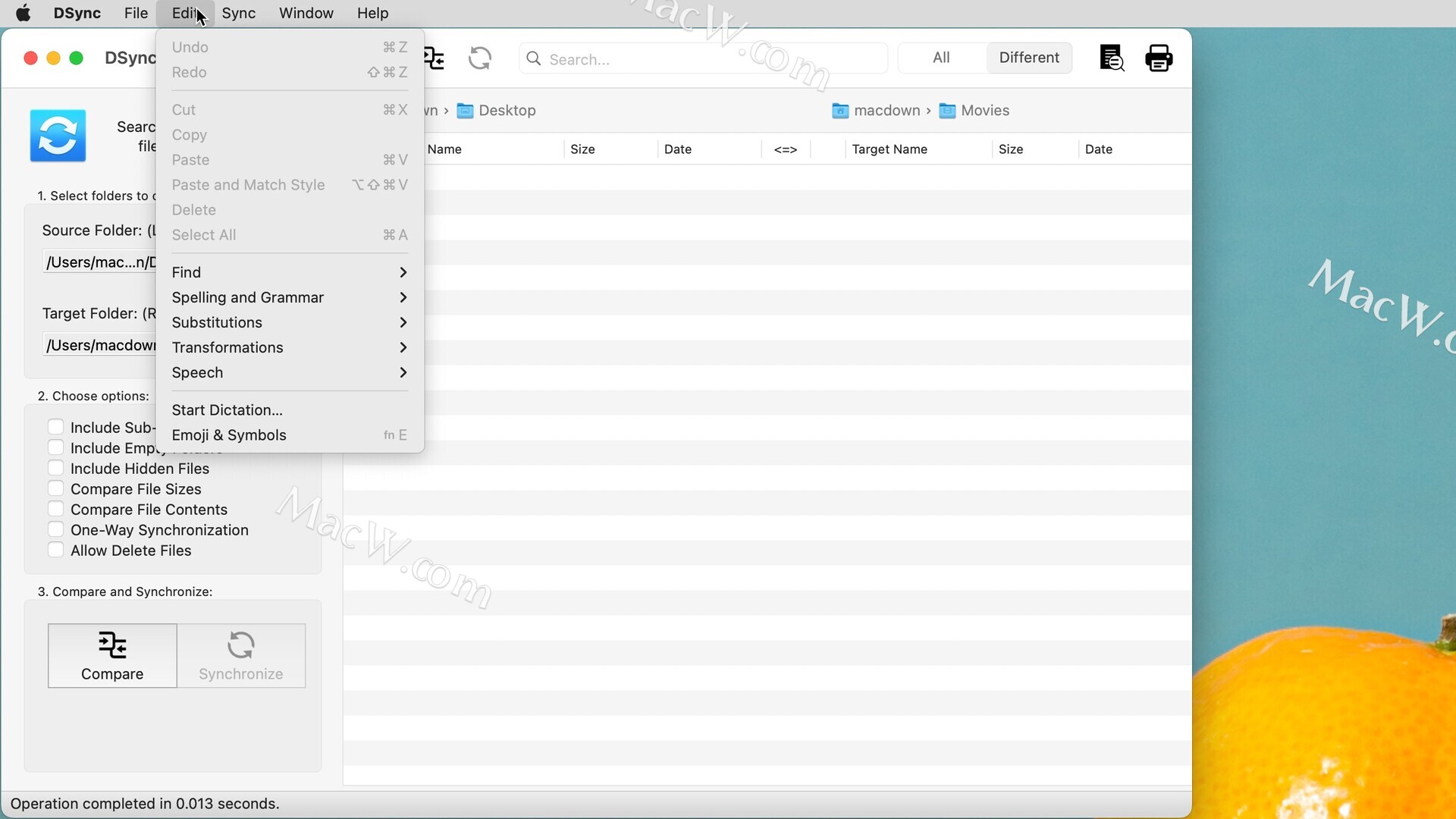Choose Start Dictation from Edit menu

(290, 410)
